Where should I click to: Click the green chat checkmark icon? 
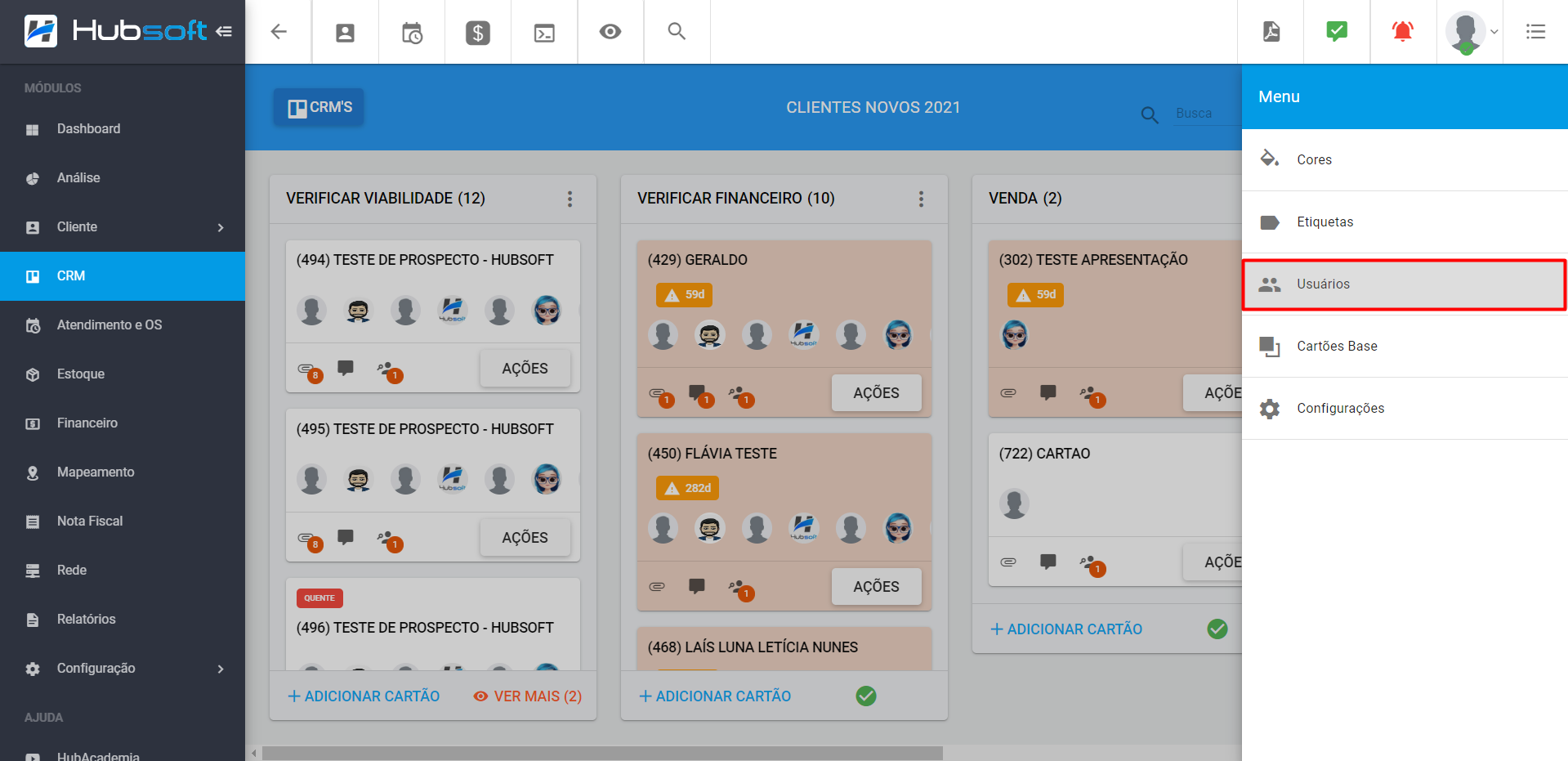[x=1337, y=32]
